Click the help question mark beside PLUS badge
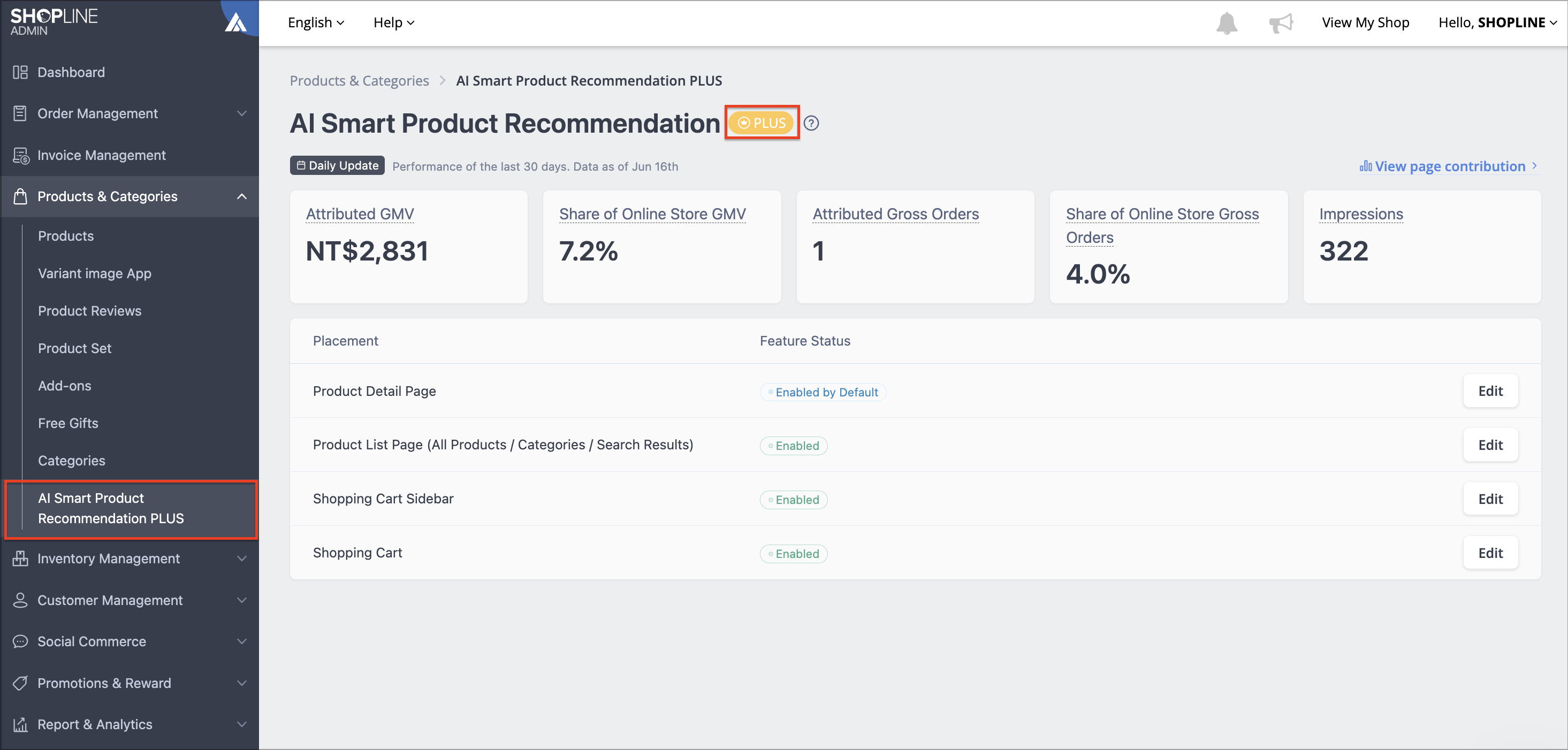This screenshot has height=750, width=1568. (x=811, y=124)
